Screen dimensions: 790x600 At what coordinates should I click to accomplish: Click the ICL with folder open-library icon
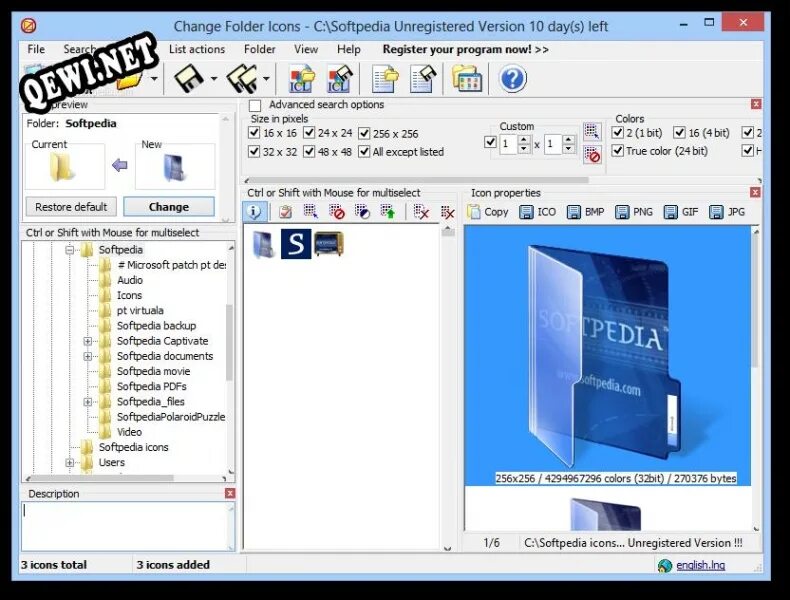[x=301, y=79]
